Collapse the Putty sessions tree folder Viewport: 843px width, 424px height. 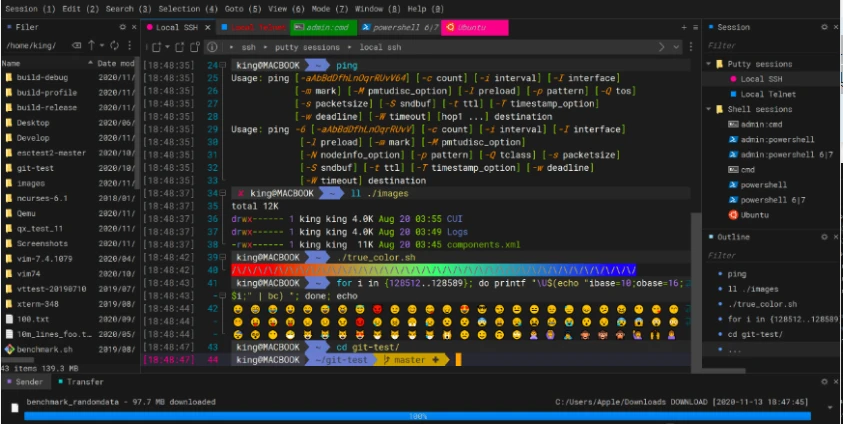[x=709, y=64]
